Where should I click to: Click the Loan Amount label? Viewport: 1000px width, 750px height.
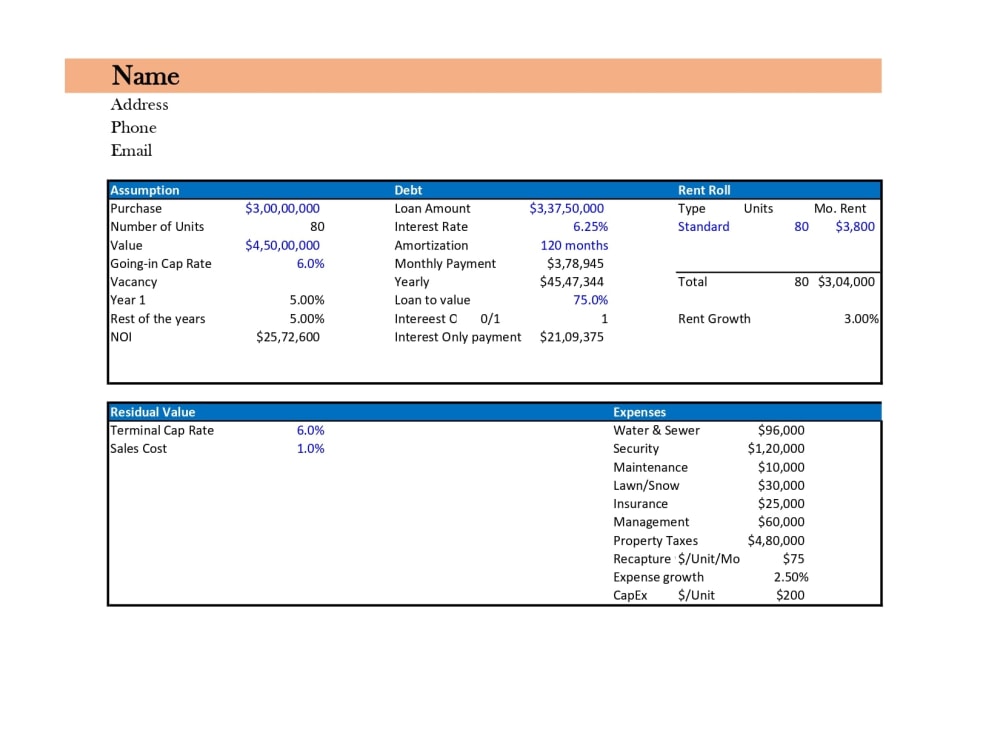point(432,209)
